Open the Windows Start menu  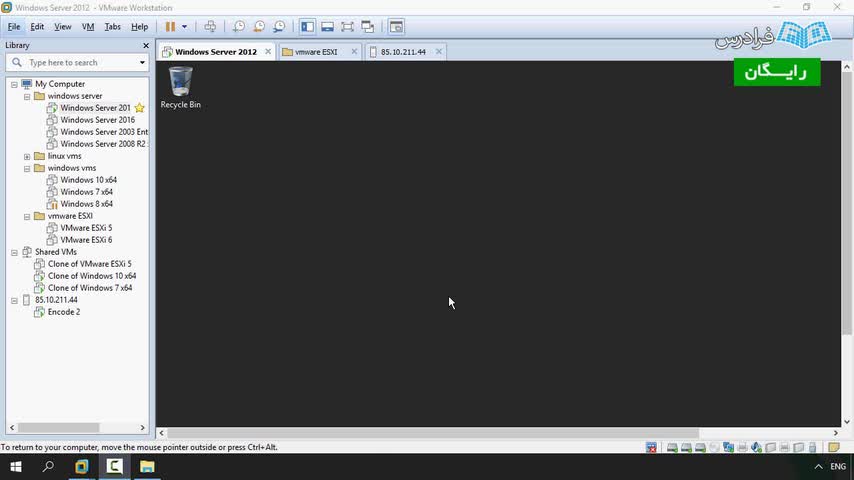(16, 467)
